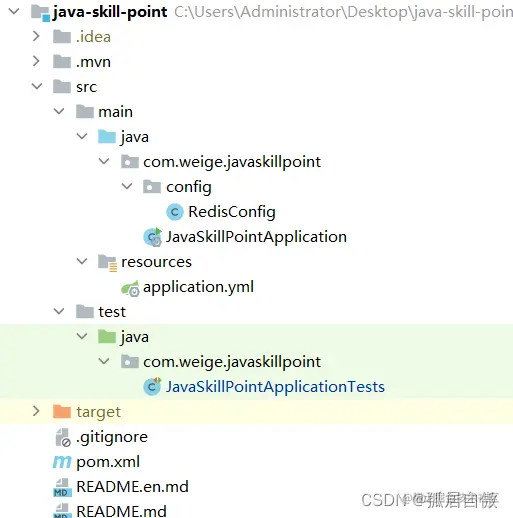
Task: Collapse the java folder under test
Action: [82, 336]
